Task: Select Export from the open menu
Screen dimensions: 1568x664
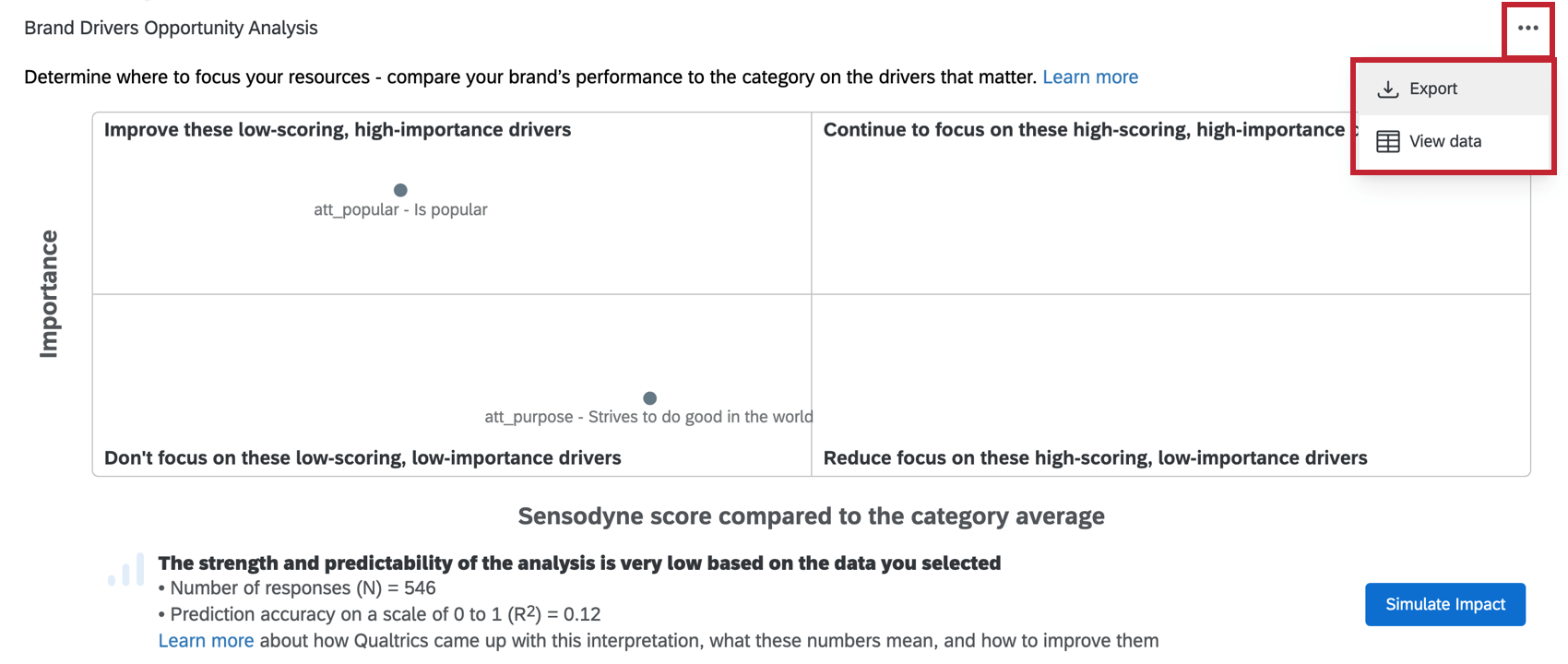Action: [1433, 88]
